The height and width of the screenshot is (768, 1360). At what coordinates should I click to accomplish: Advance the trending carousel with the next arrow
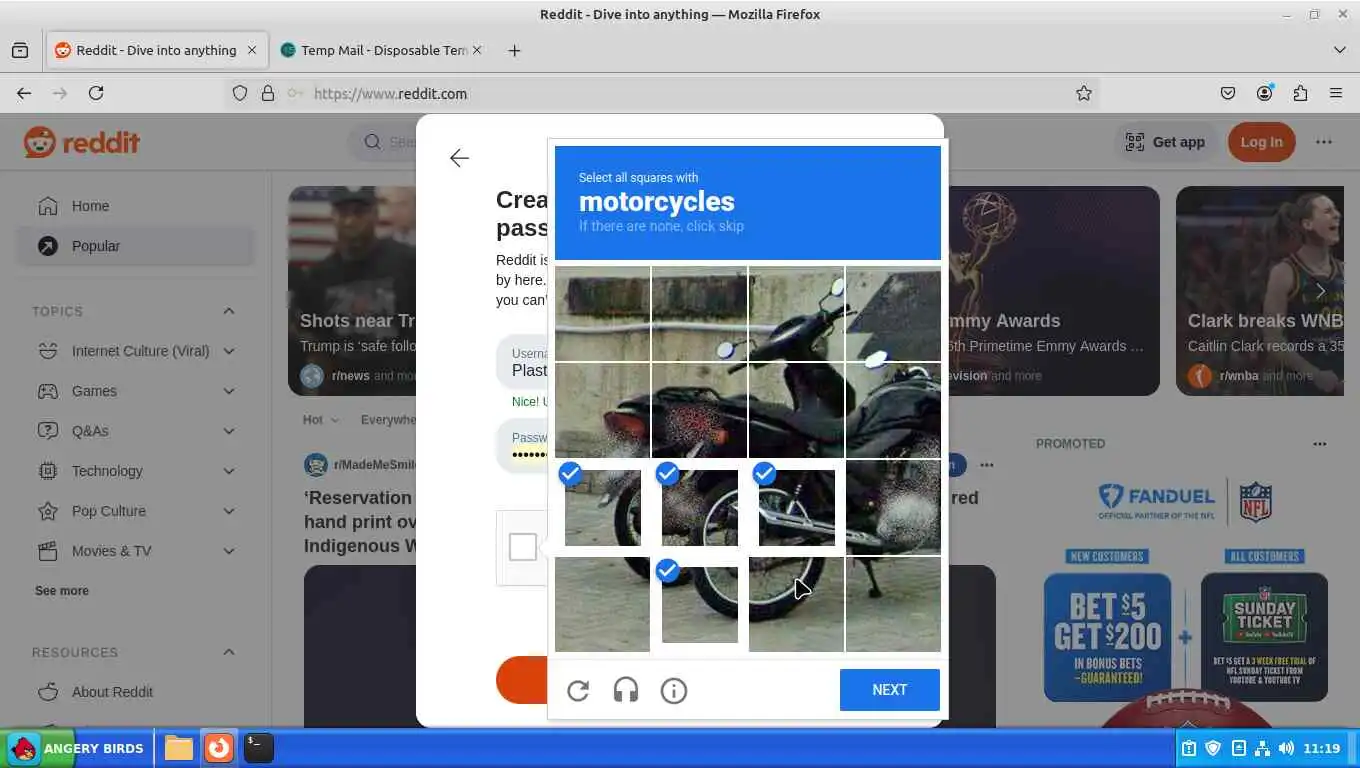click(x=1320, y=291)
